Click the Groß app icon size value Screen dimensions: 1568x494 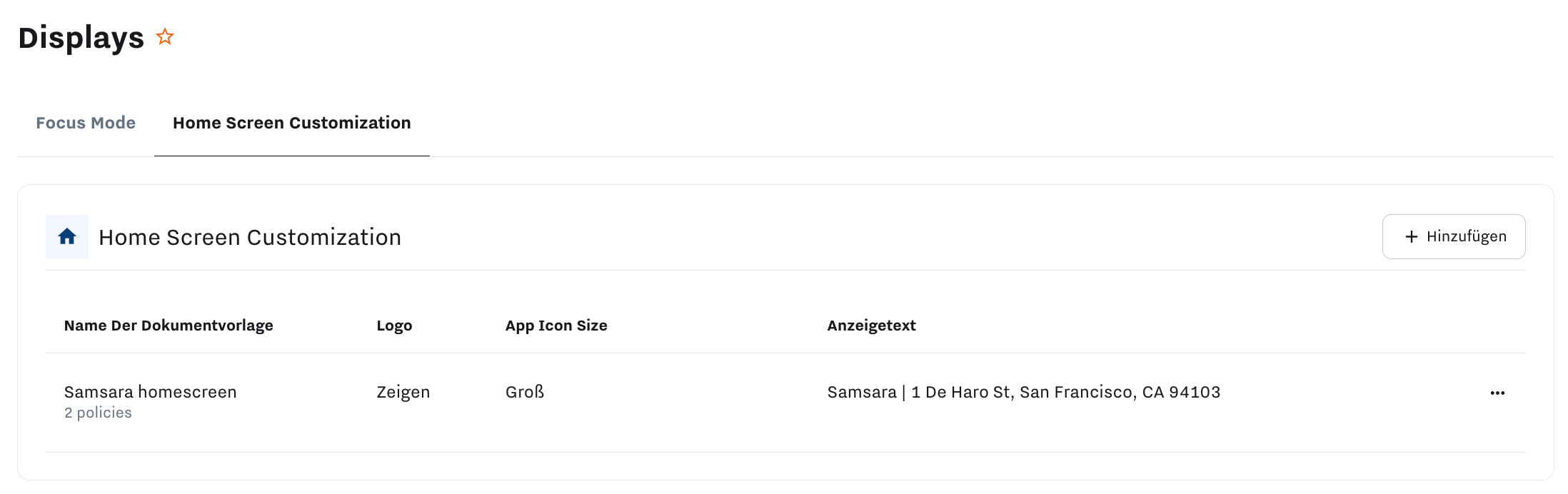(525, 392)
